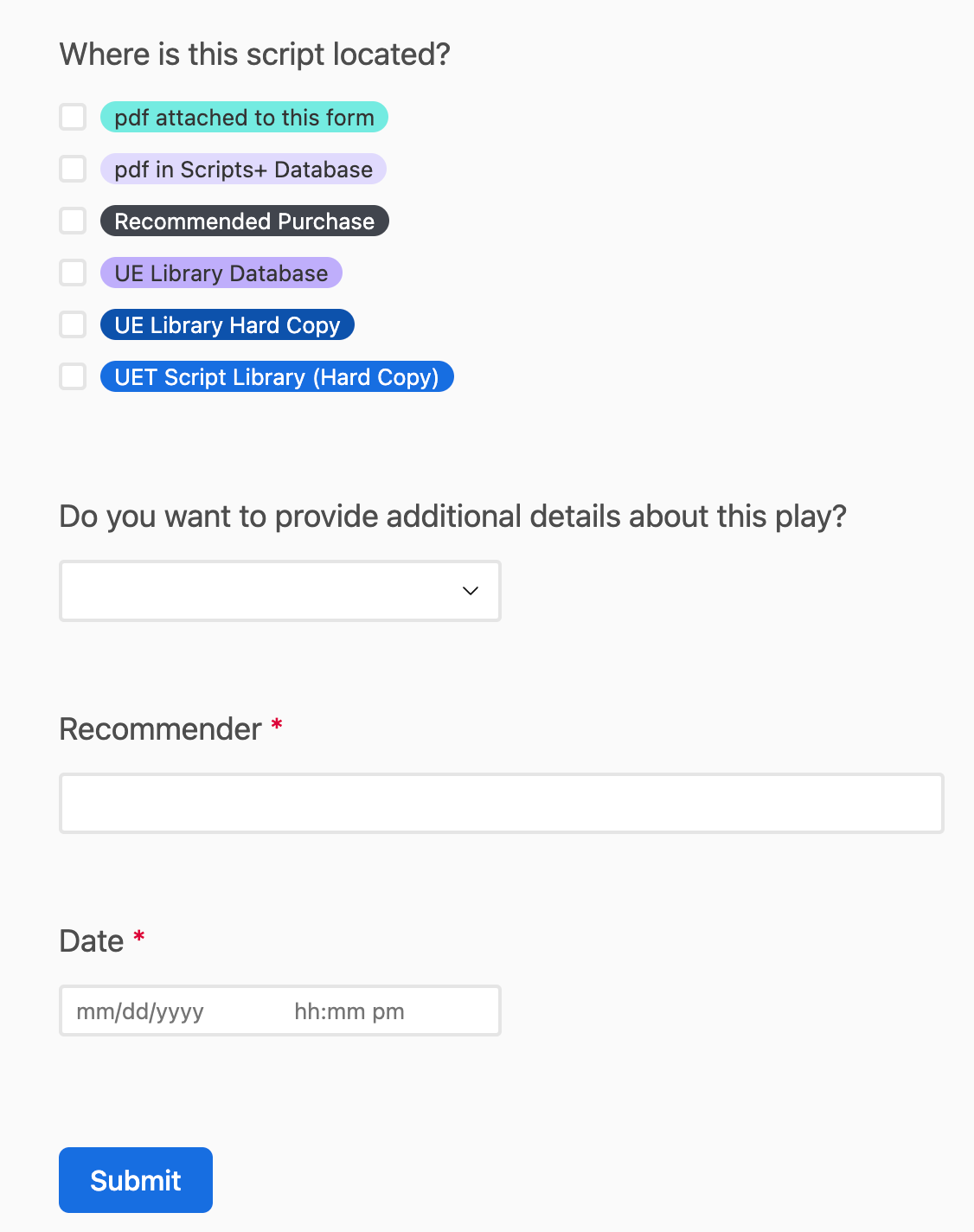Click the chevron arrow in the details dropdown
This screenshot has width=974, height=1232.
coord(470,591)
